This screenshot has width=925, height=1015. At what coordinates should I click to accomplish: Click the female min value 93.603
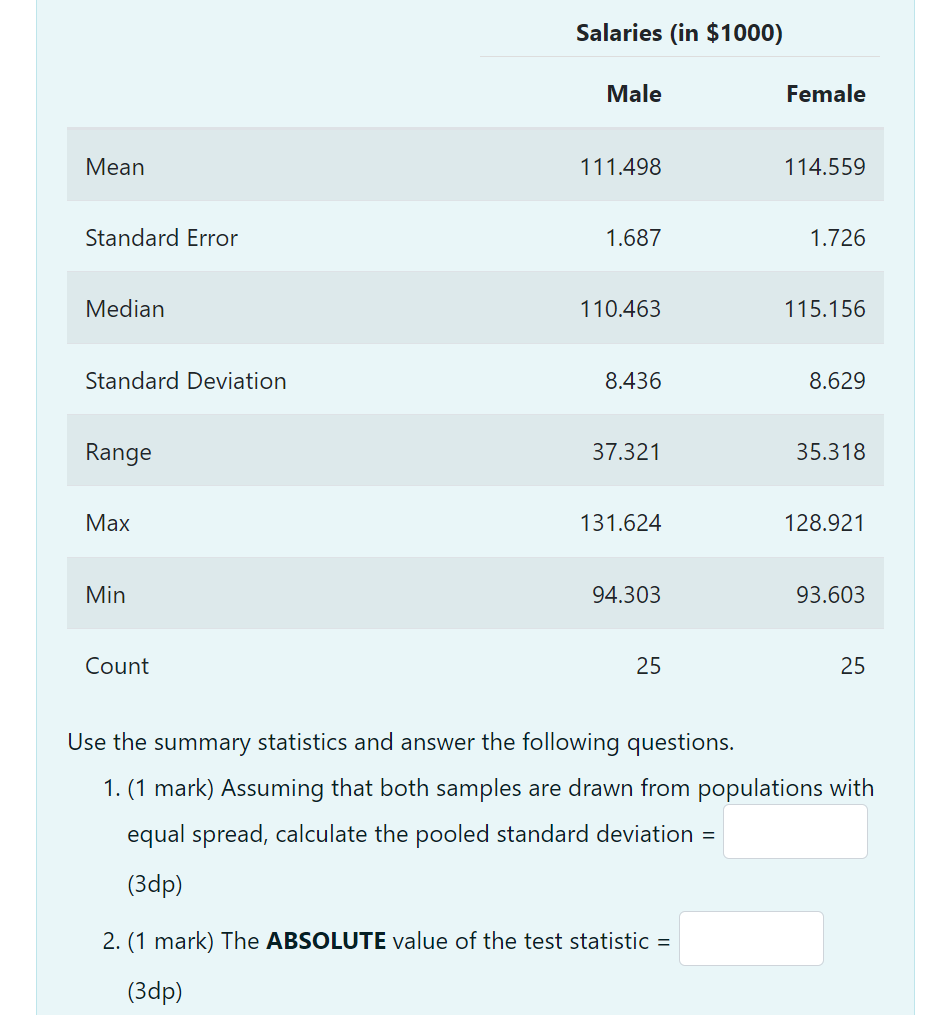pyautogui.click(x=825, y=594)
